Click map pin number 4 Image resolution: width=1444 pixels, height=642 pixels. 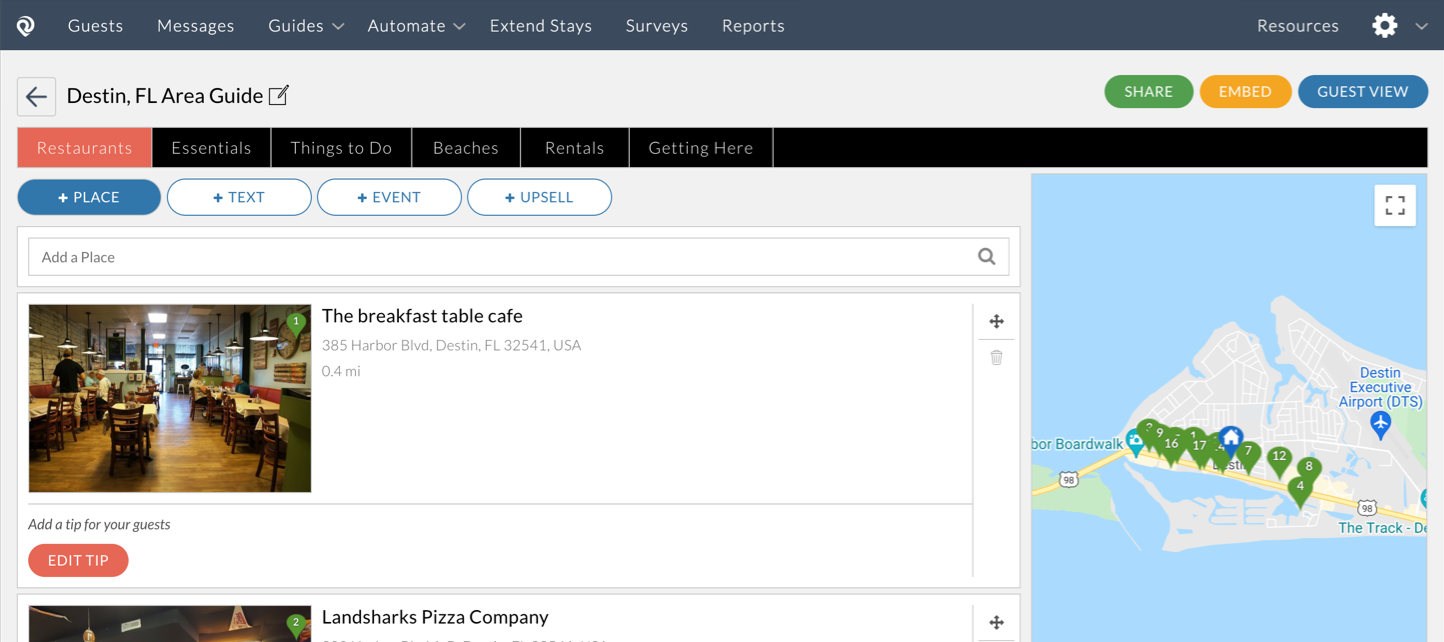point(1300,490)
